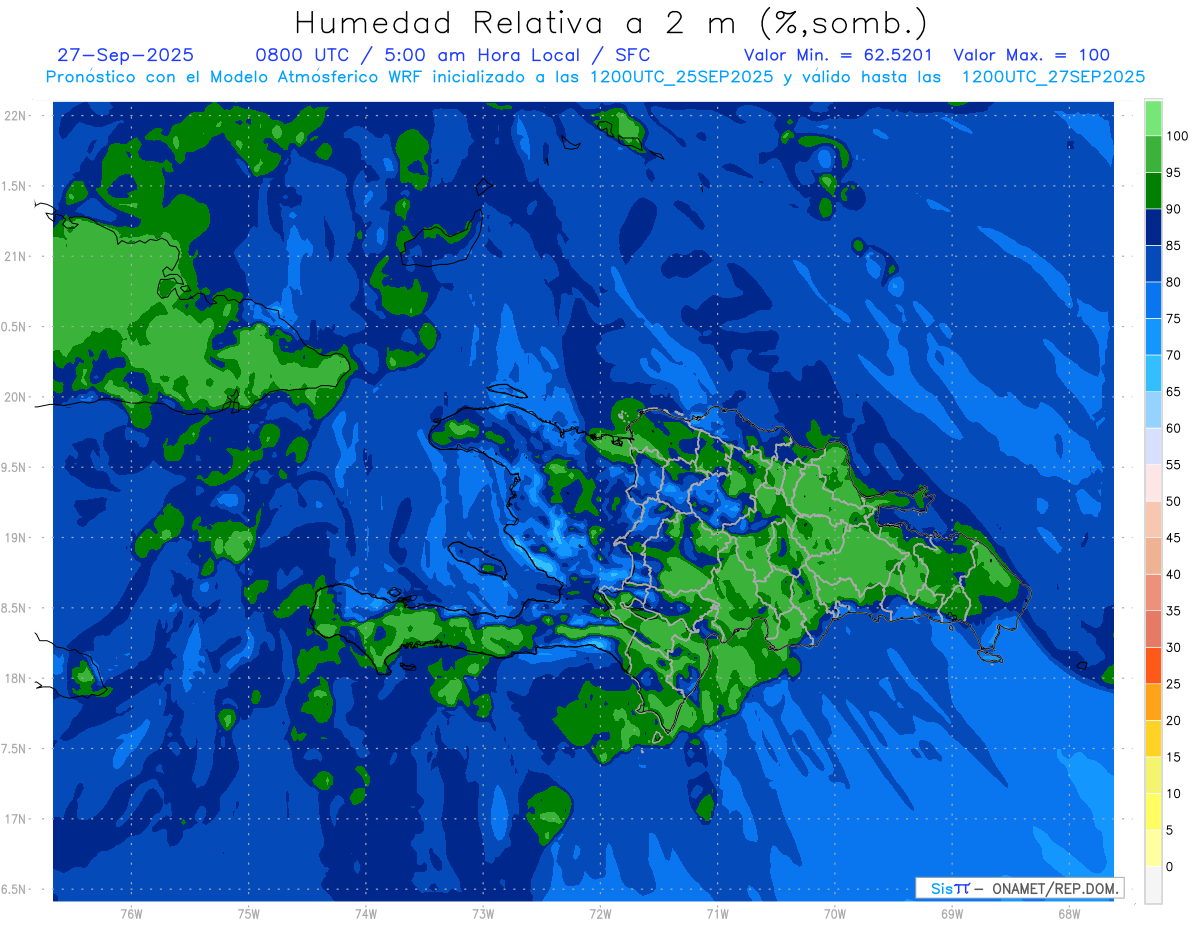Click the '70W' longitude axis label

[835, 914]
